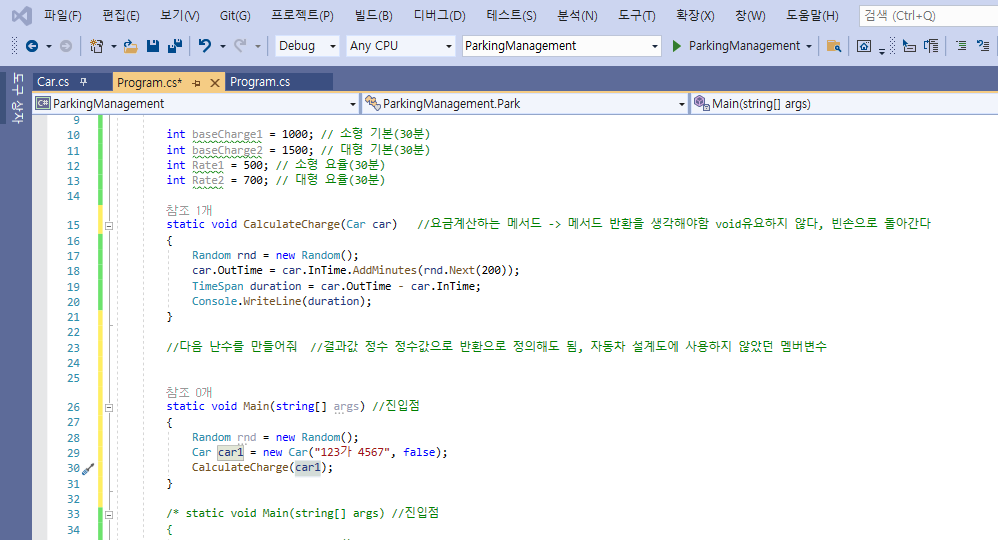Open the 파일(F) menu
Screen dimensions: 998x540
(62, 15)
